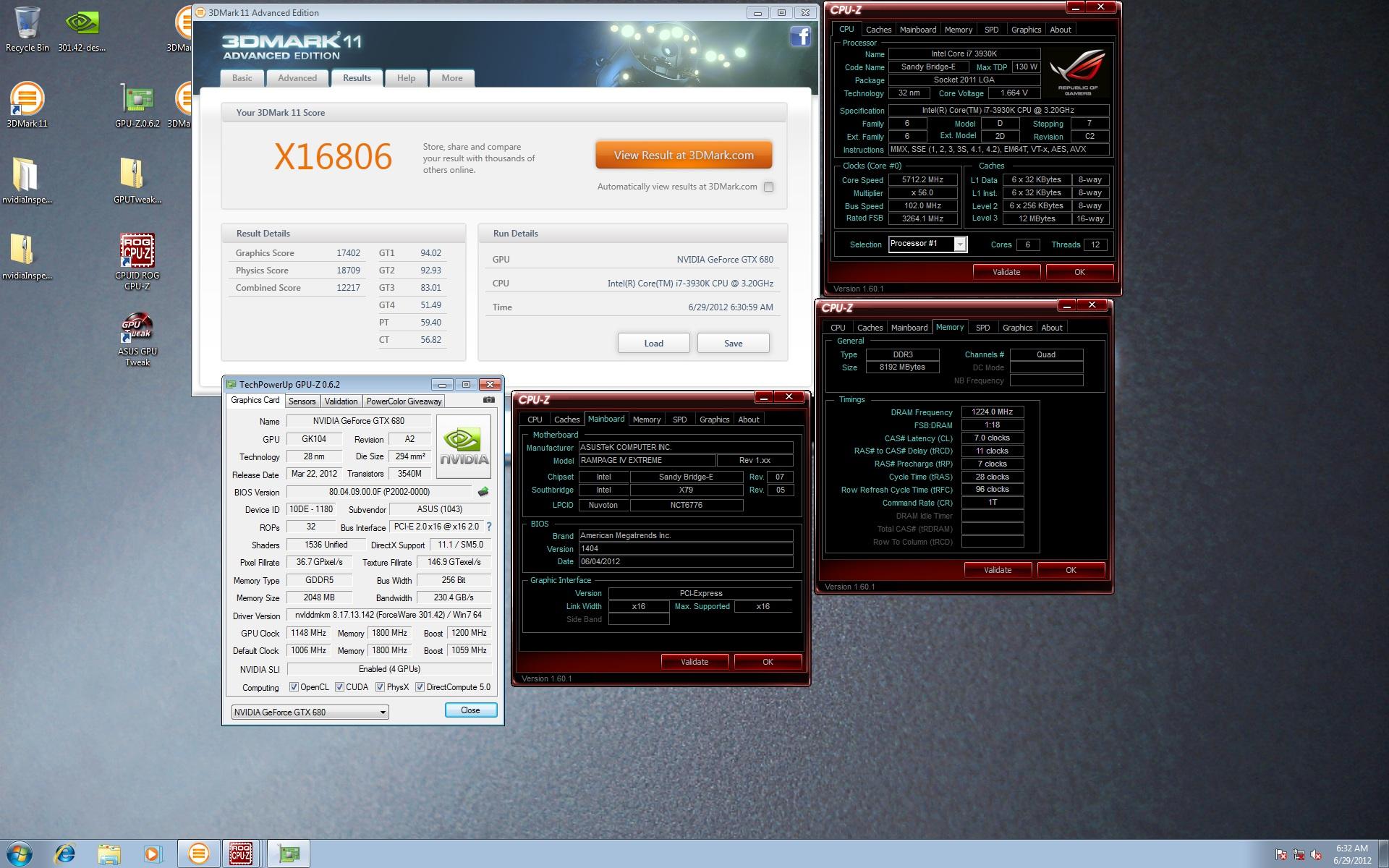Screen dimensions: 1389x868
Task: Toggle the OpenCL checkbox in GPU-Z
Action: click(294, 687)
